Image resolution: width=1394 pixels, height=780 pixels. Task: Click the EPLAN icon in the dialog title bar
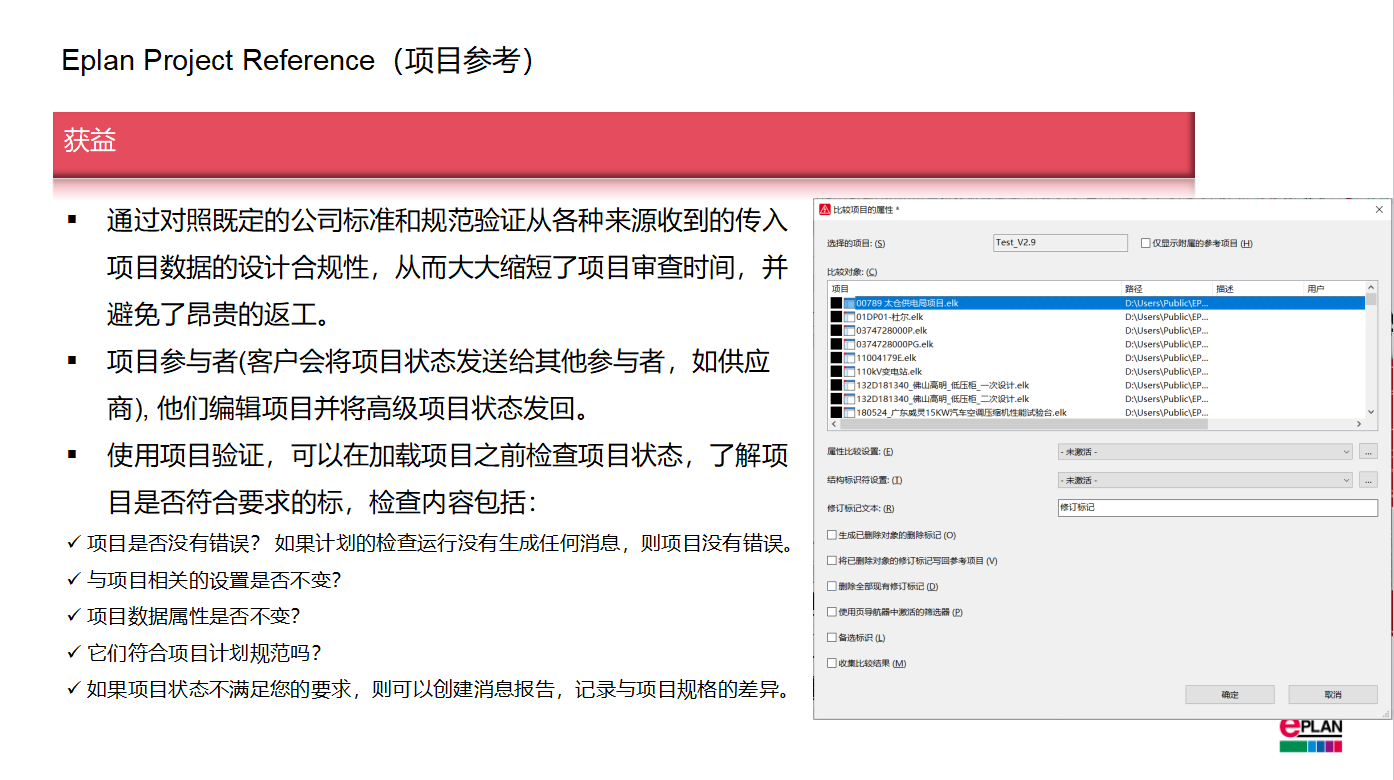[825, 209]
